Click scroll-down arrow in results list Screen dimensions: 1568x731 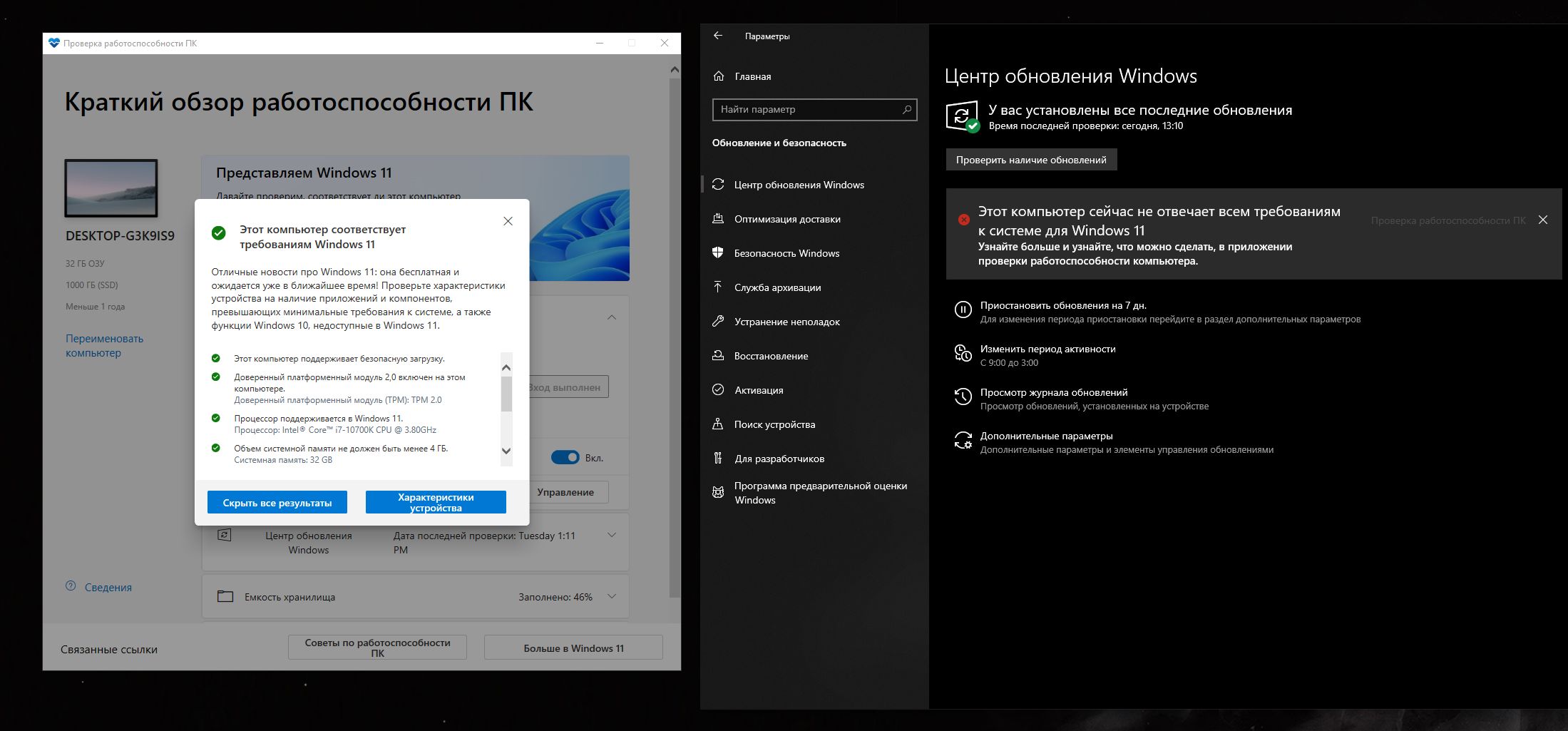point(506,450)
